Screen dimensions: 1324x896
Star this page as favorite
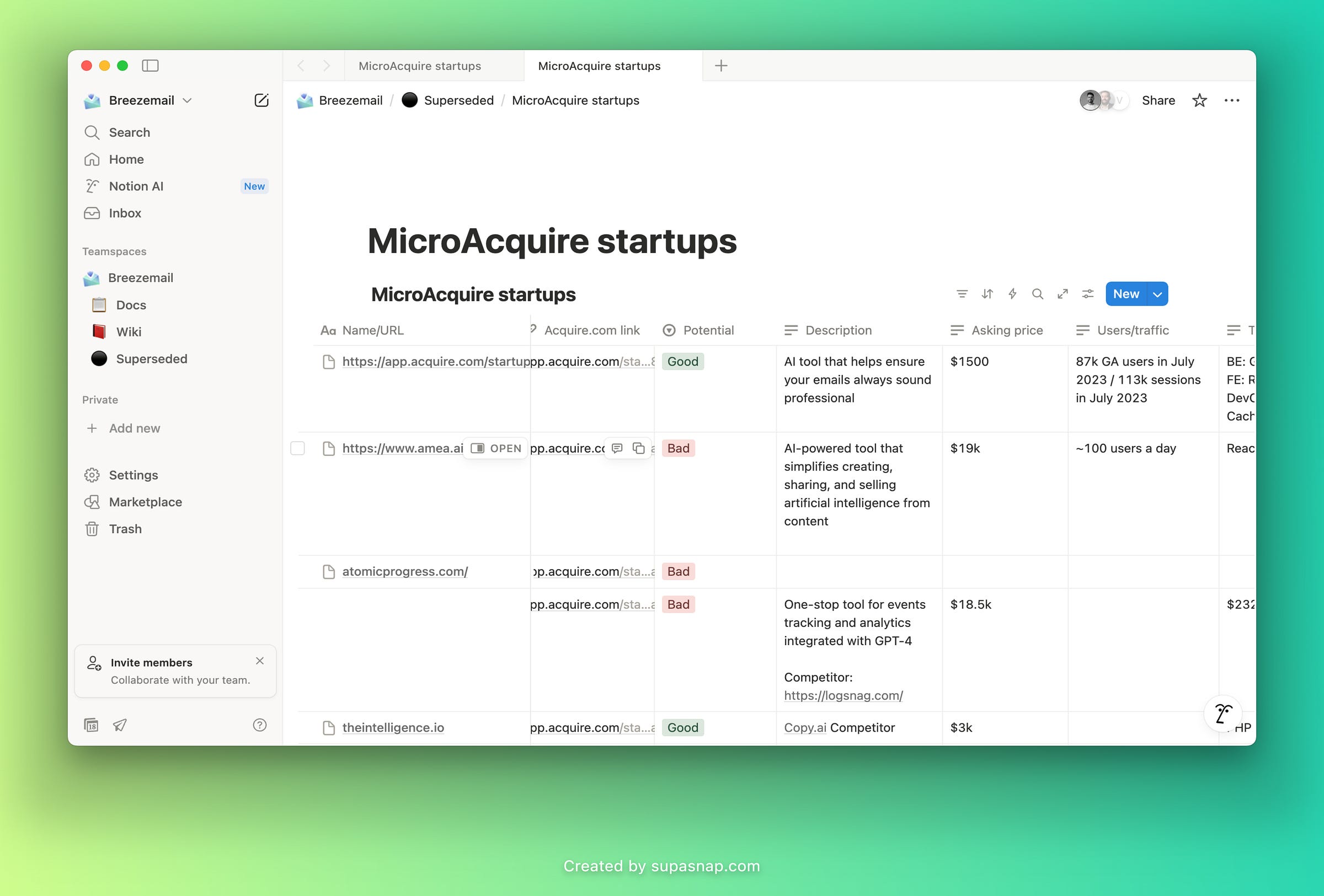pos(1199,100)
